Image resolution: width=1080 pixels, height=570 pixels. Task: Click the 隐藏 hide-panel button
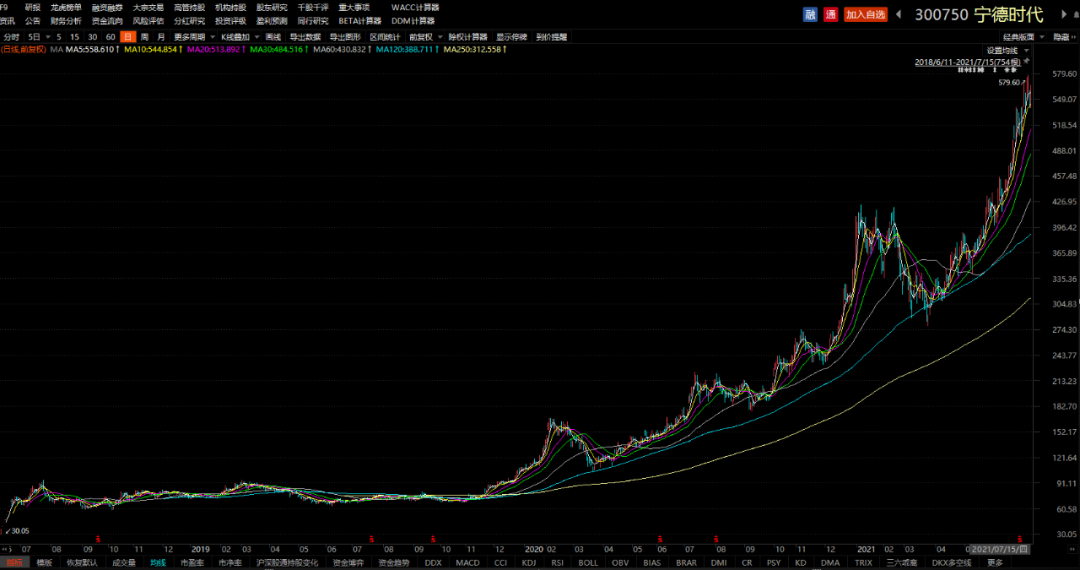tap(1064, 36)
